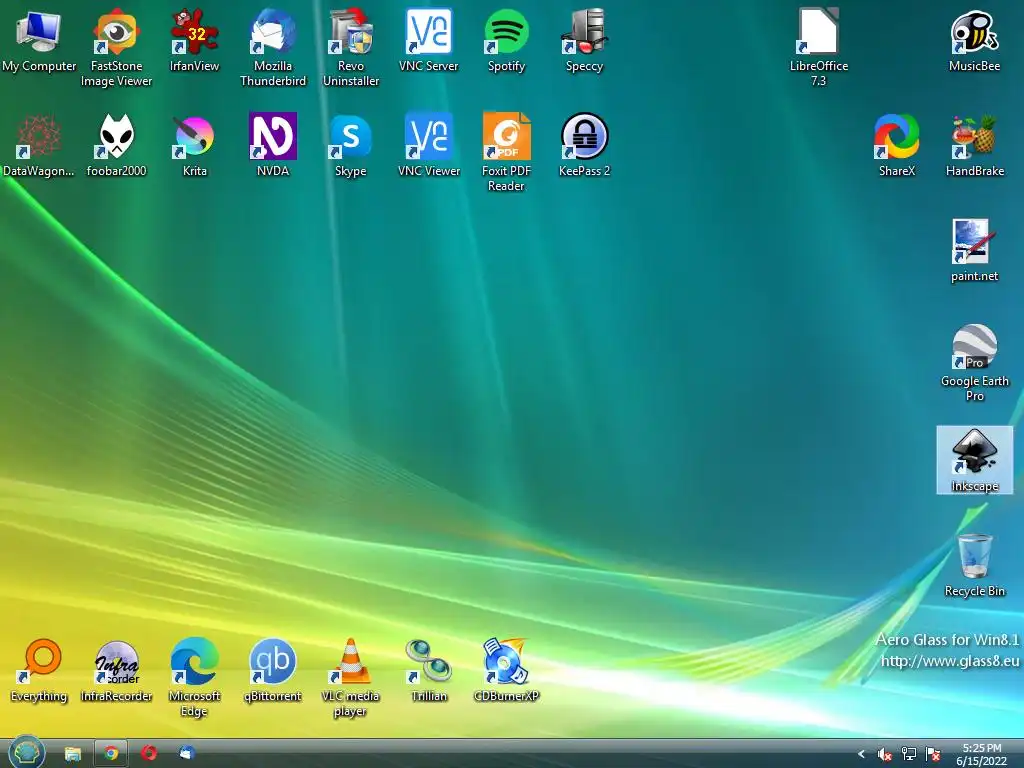Screen dimensions: 1024x768
Task: Click the highlighted Inkscape icon
Action: point(974,460)
